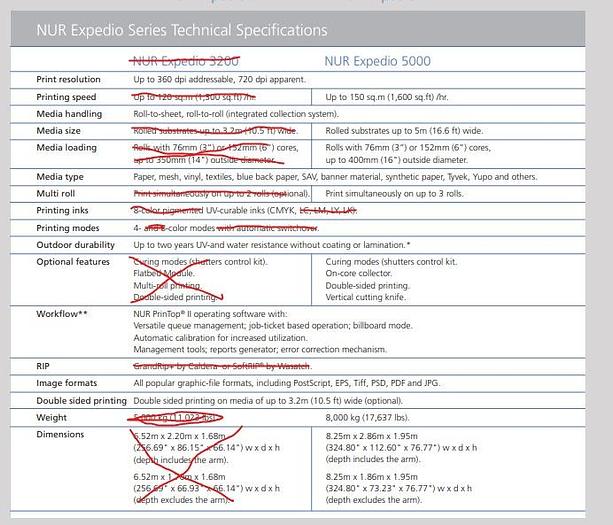613x525 pixels.
Task: Click the Media size row label
Action: coord(58,131)
